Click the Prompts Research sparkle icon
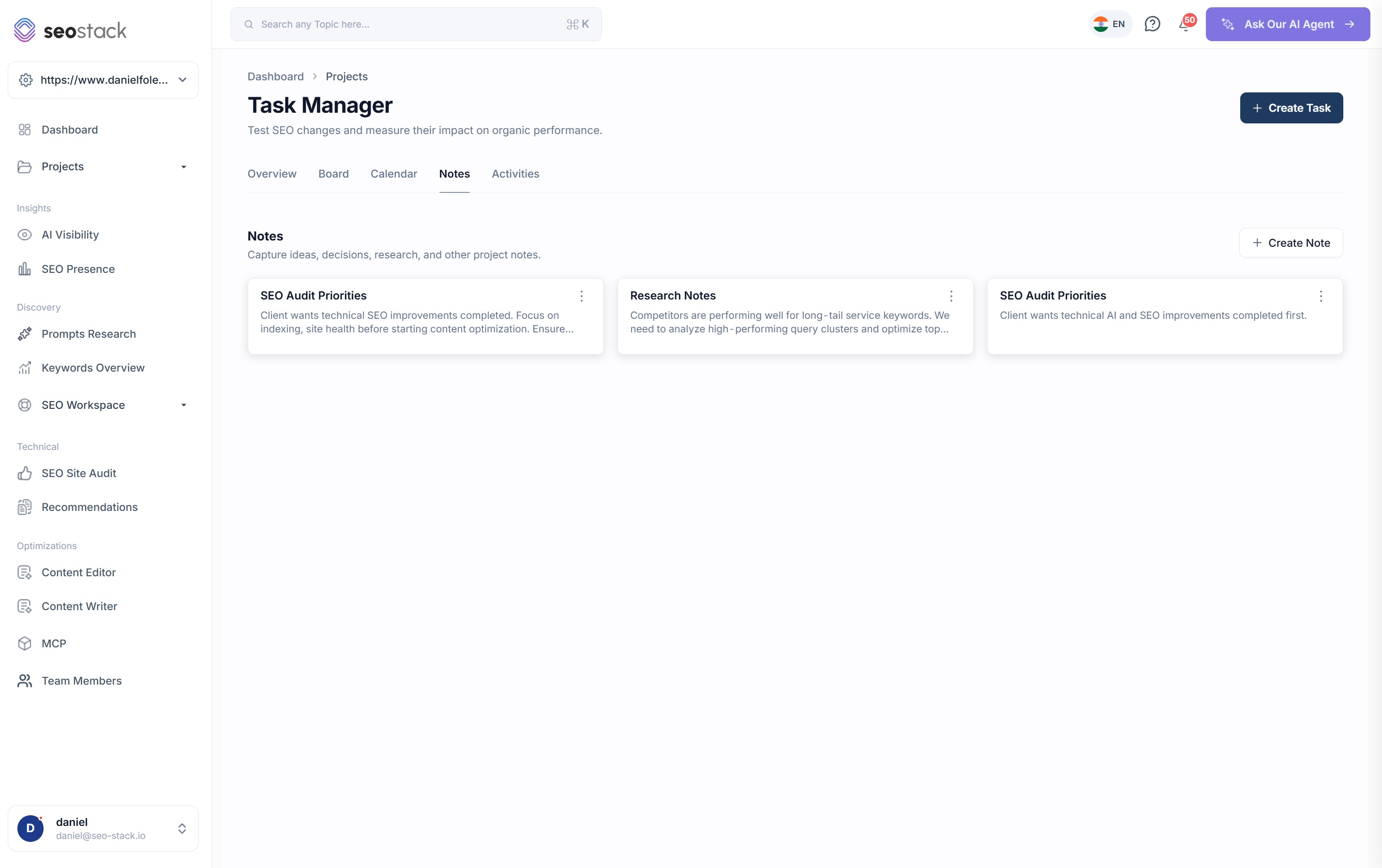The width and height of the screenshot is (1382, 868). click(25, 334)
